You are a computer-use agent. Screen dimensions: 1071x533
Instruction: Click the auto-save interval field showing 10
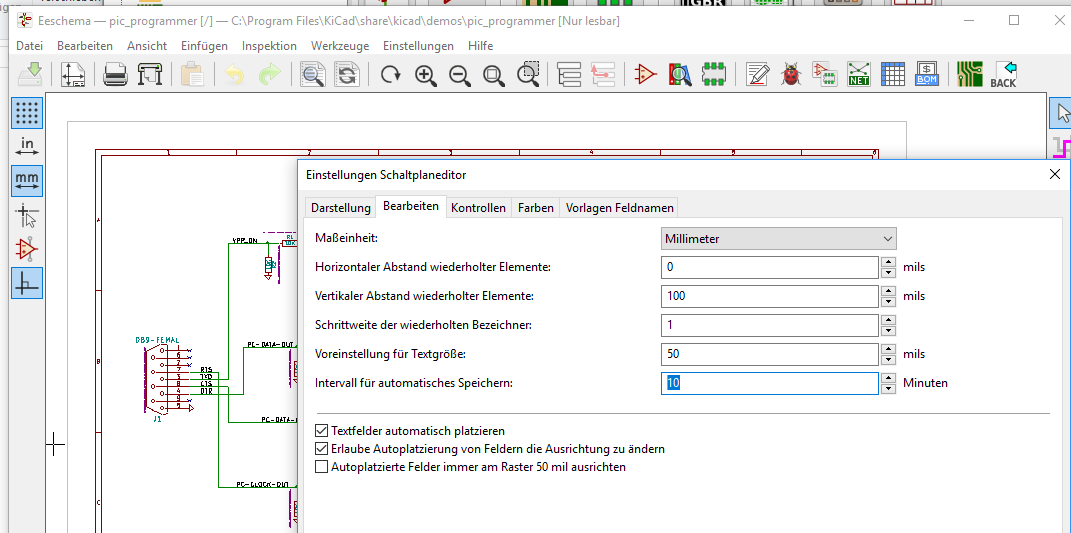[x=770, y=383]
